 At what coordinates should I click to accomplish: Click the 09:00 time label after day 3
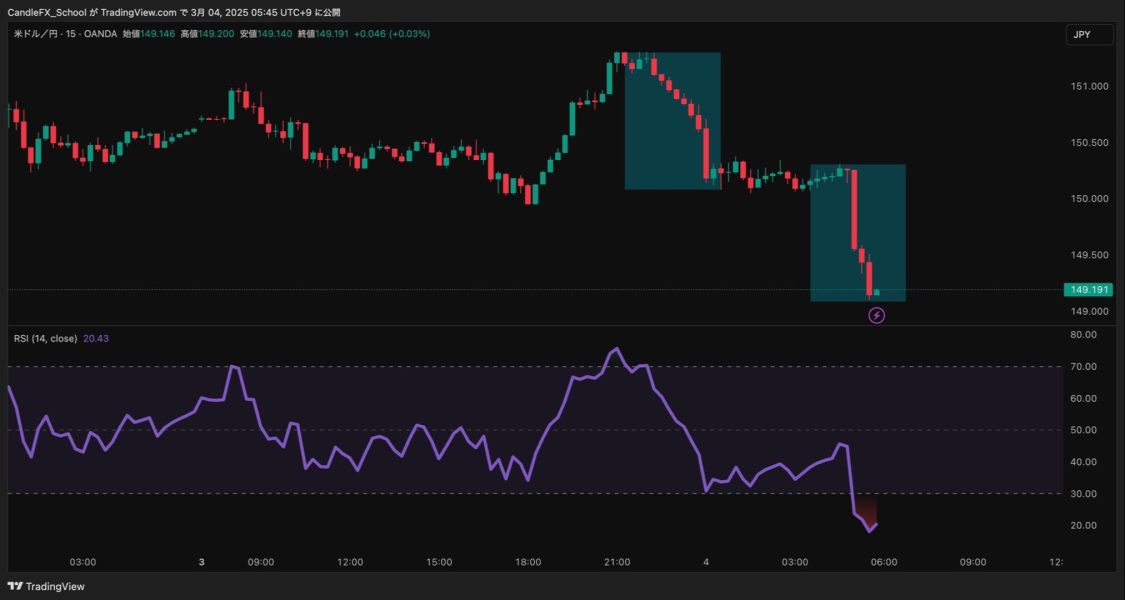pos(260,562)
